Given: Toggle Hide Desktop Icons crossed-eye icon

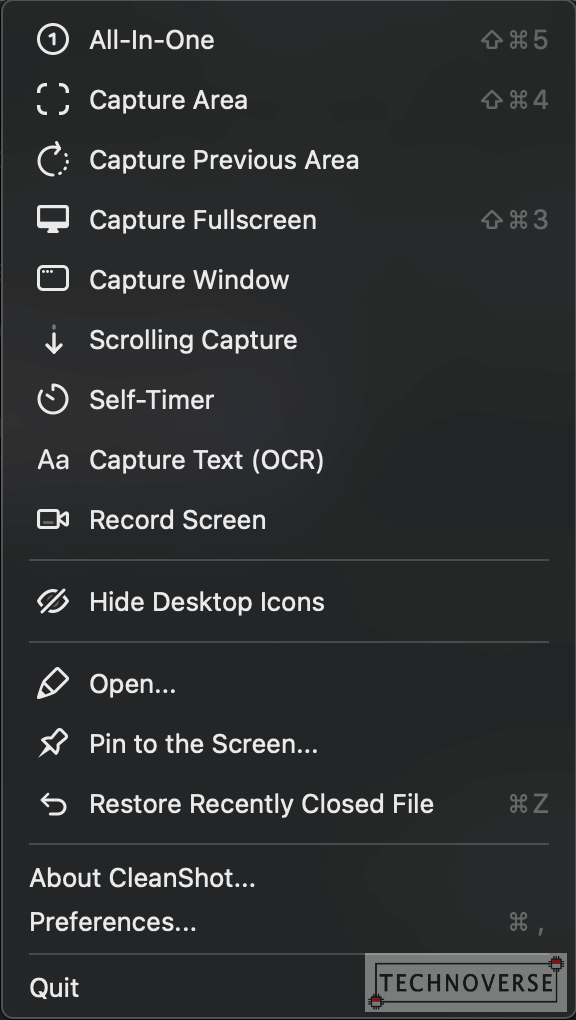Looking at the screenshot, I should 53,602.
